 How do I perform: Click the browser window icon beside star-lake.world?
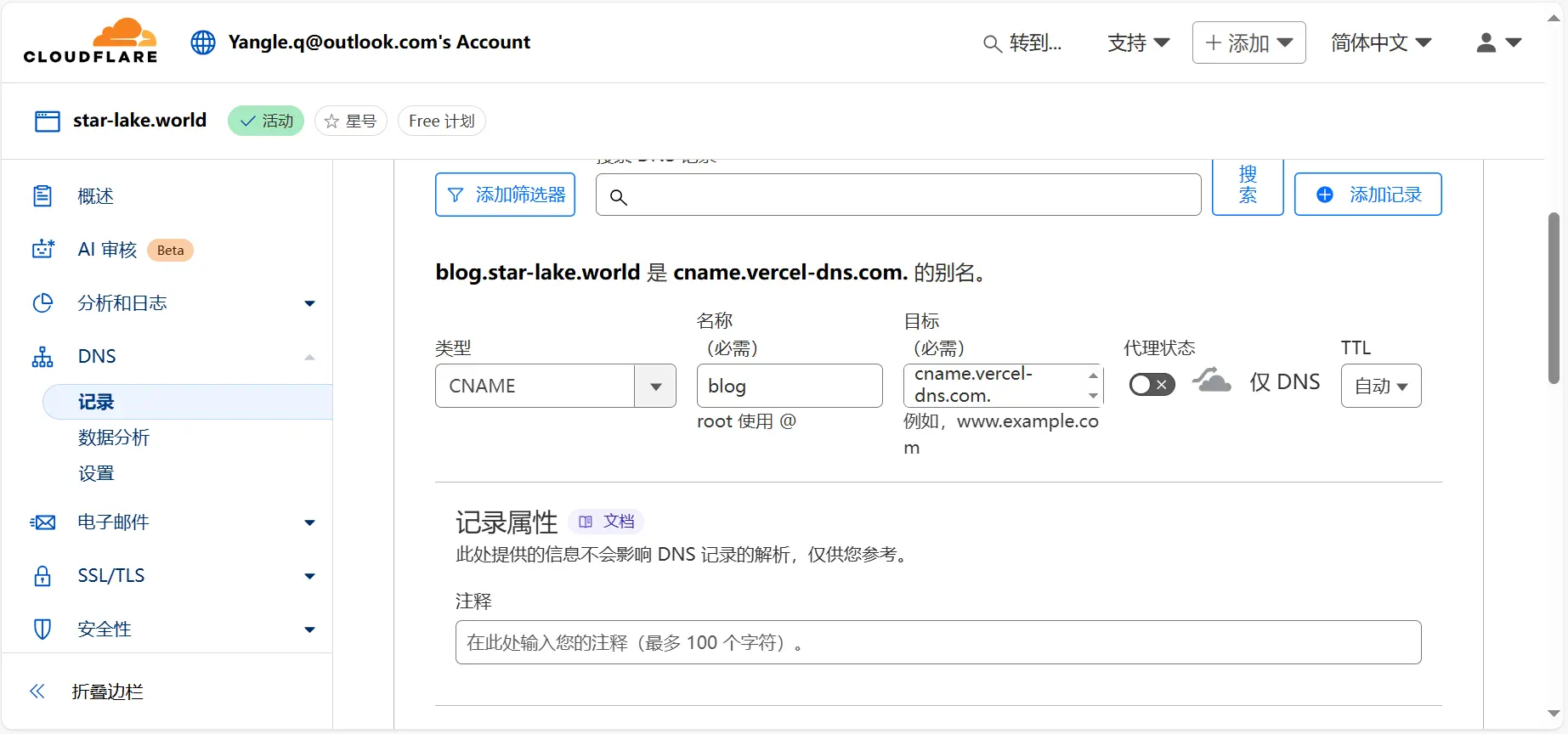(x=48, y=121)
